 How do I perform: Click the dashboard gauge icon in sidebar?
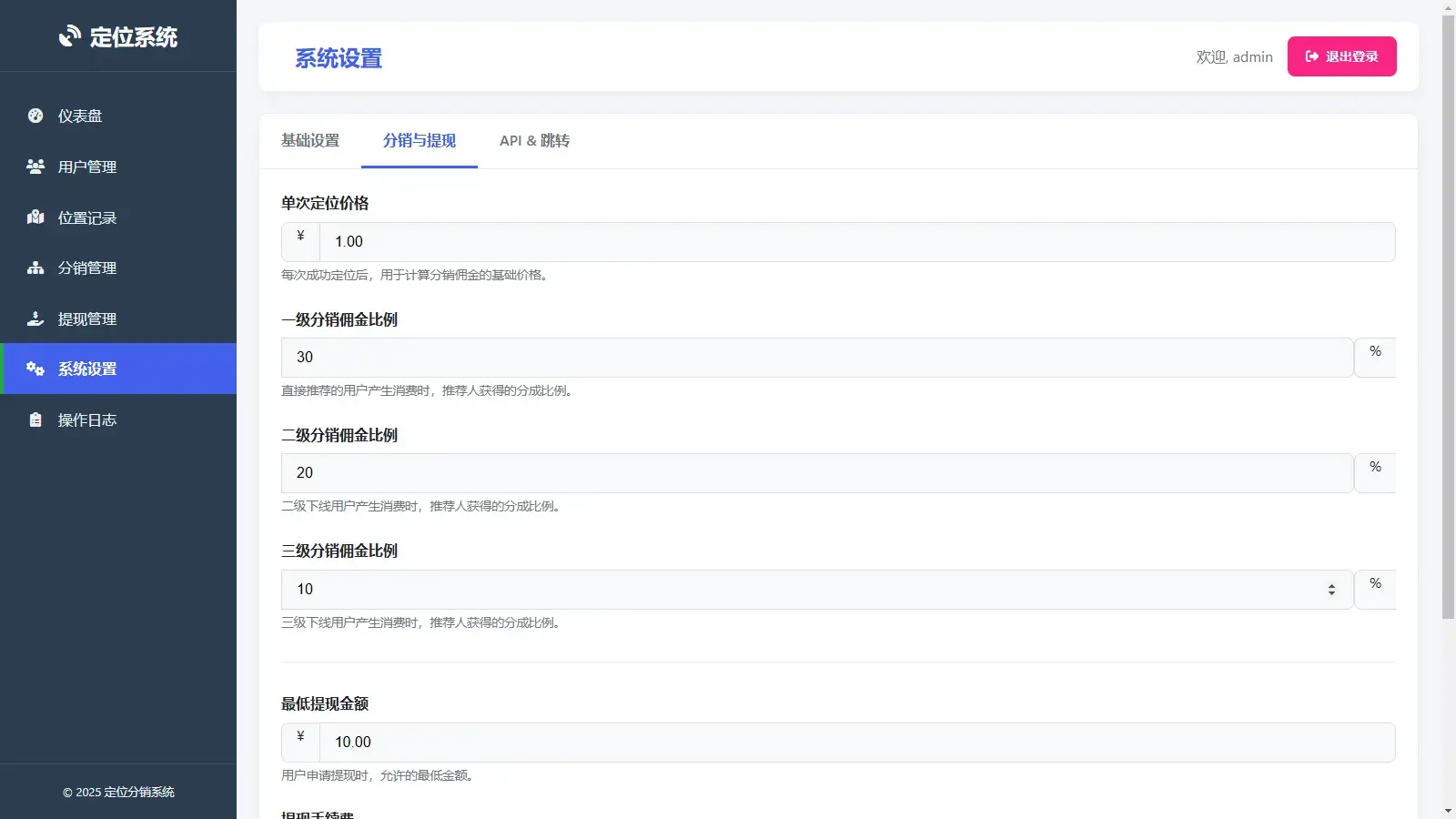point(35,116)
